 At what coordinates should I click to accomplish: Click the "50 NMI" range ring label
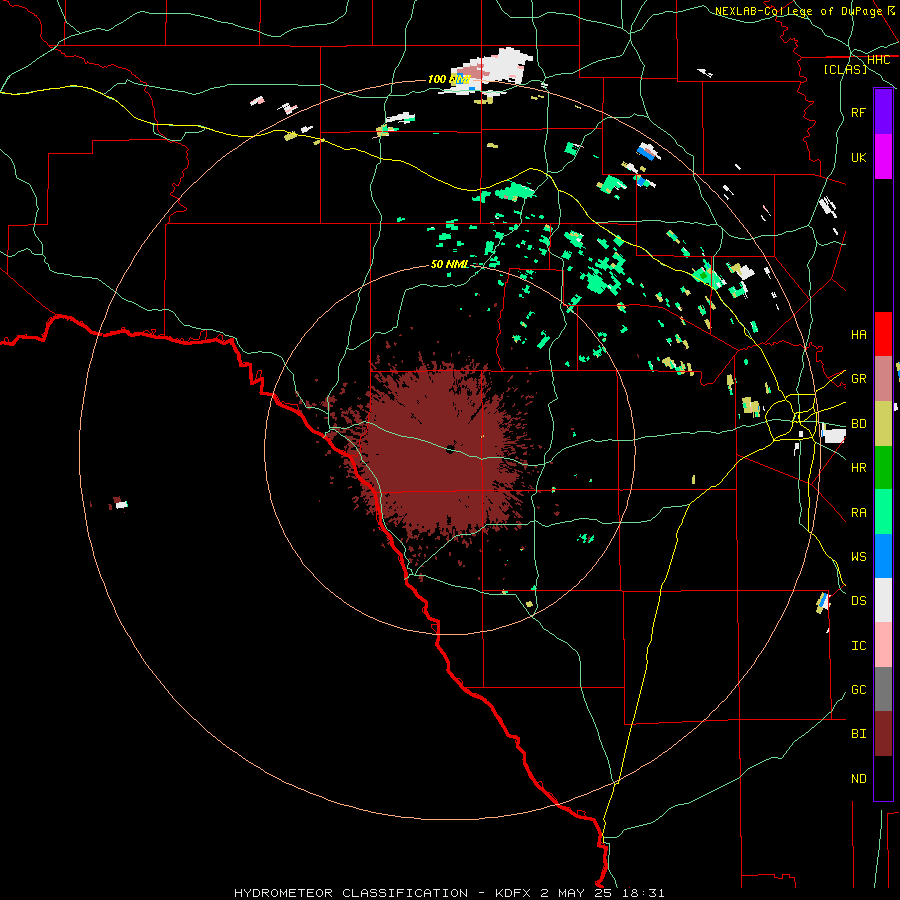coord(450,264)
